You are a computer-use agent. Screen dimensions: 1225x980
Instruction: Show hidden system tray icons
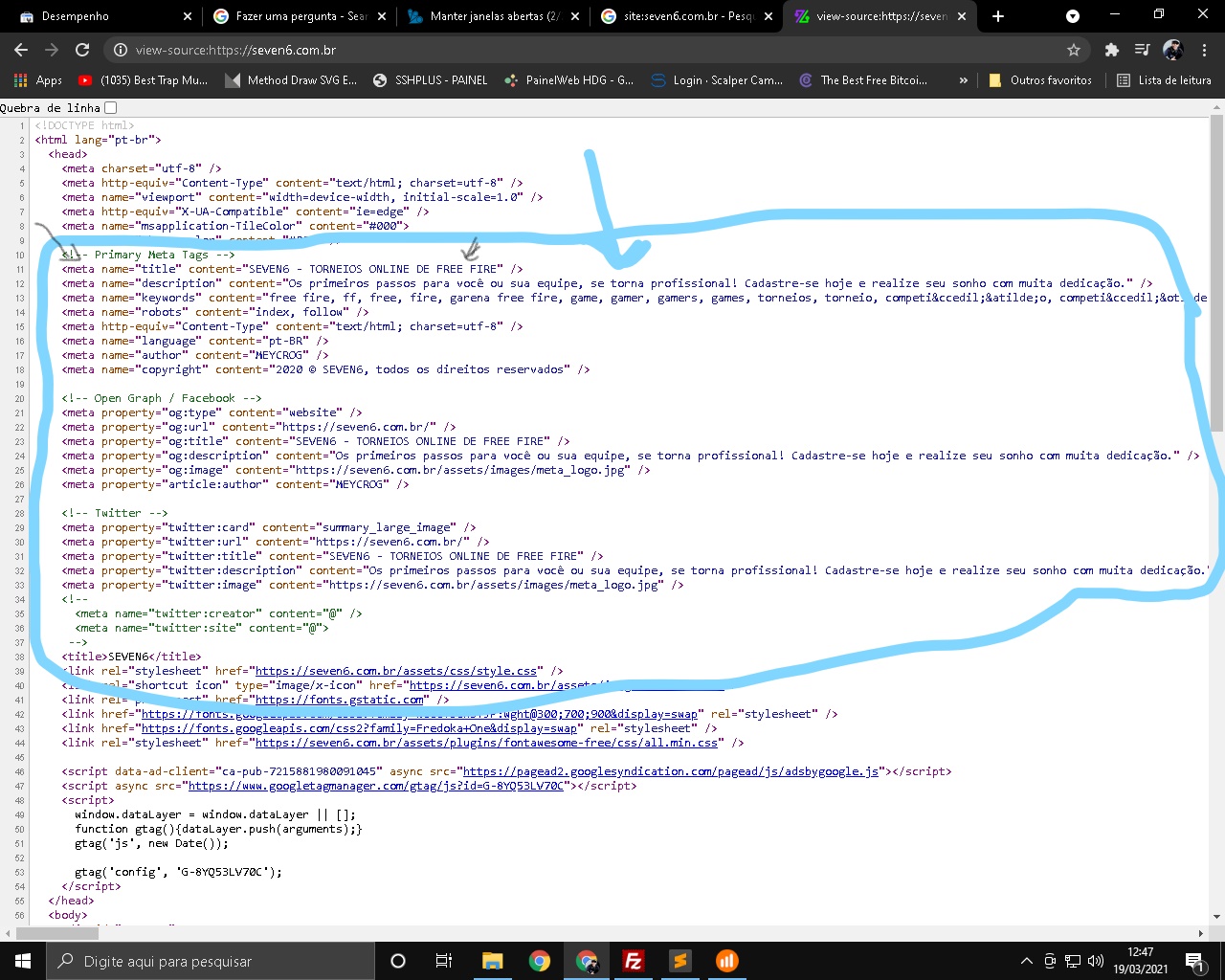pyautogui.click(x=1027, y=961)
